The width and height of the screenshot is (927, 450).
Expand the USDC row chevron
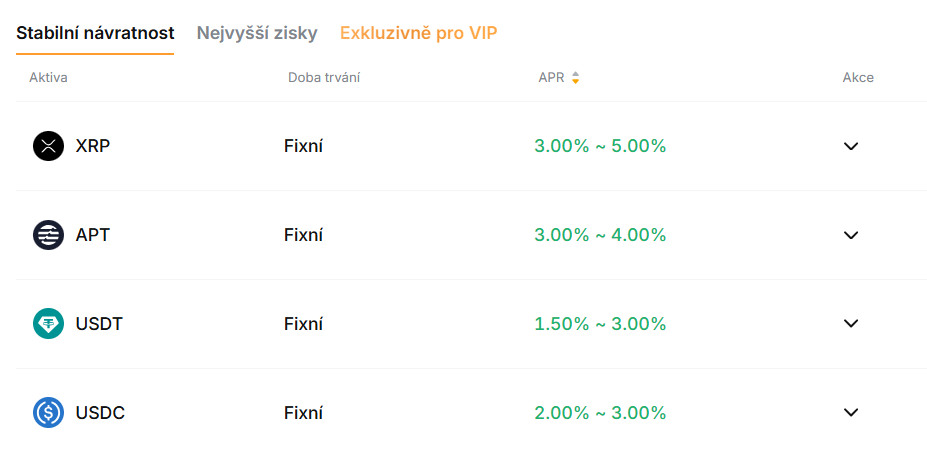851,413
